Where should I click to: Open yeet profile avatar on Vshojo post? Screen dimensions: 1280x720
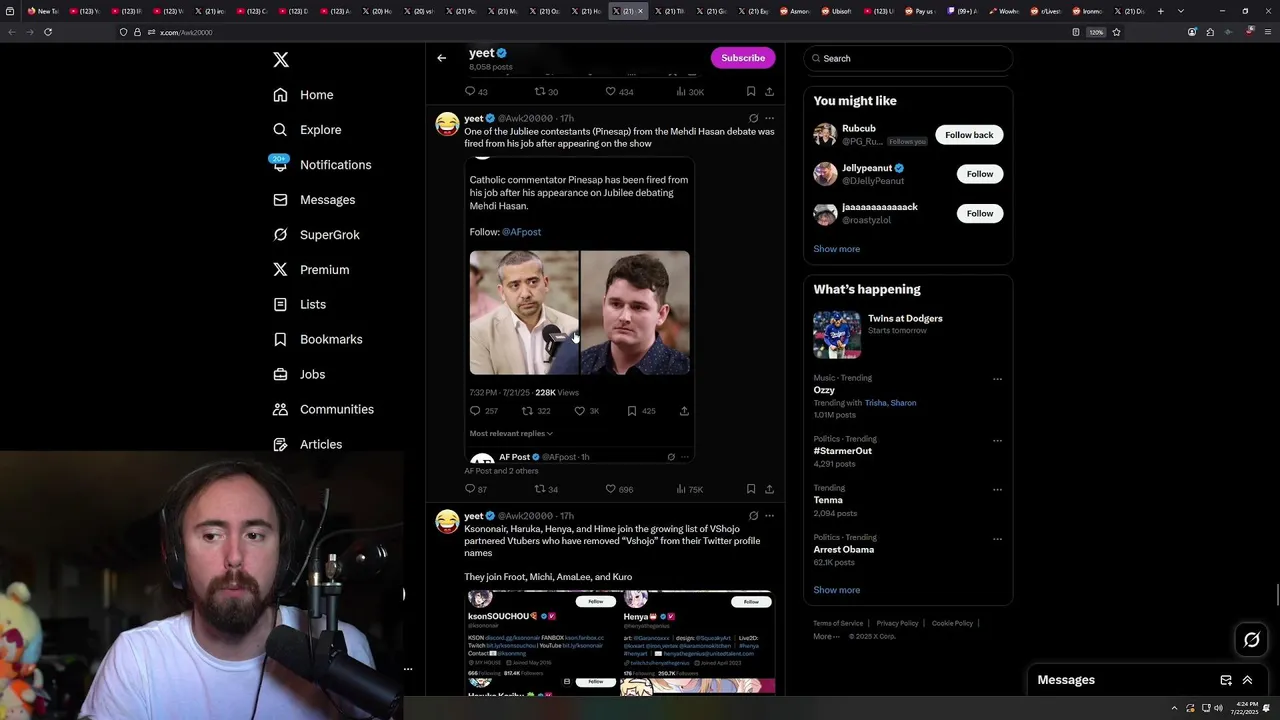point(447,521)
